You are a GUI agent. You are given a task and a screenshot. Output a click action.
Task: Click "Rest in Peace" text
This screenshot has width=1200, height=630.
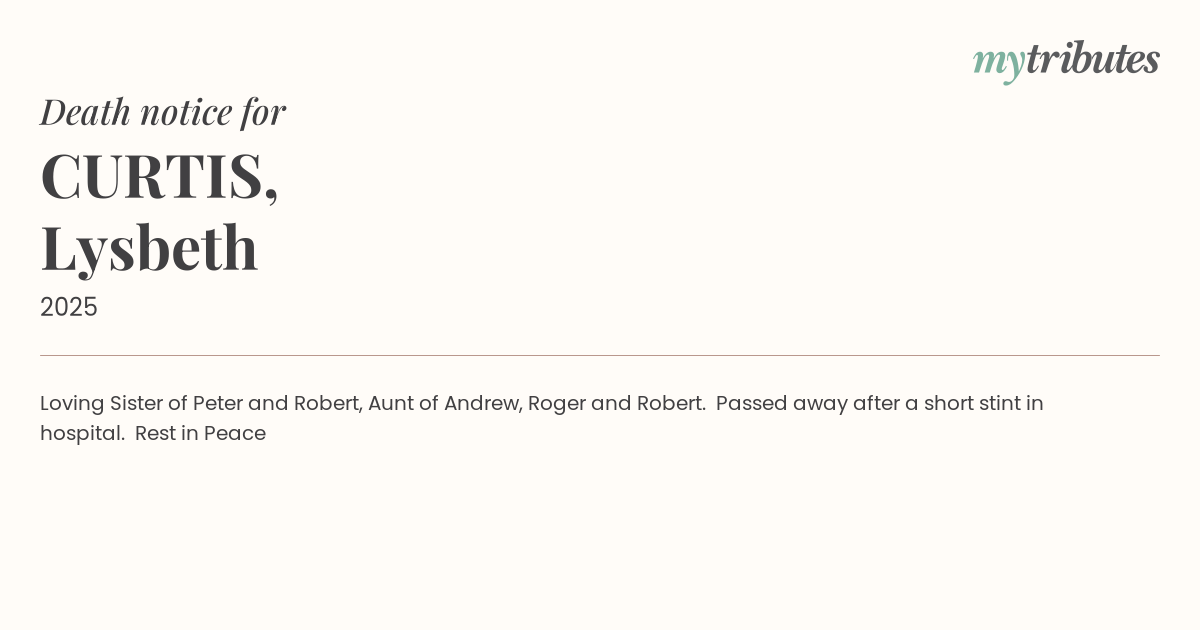(200, 434)
